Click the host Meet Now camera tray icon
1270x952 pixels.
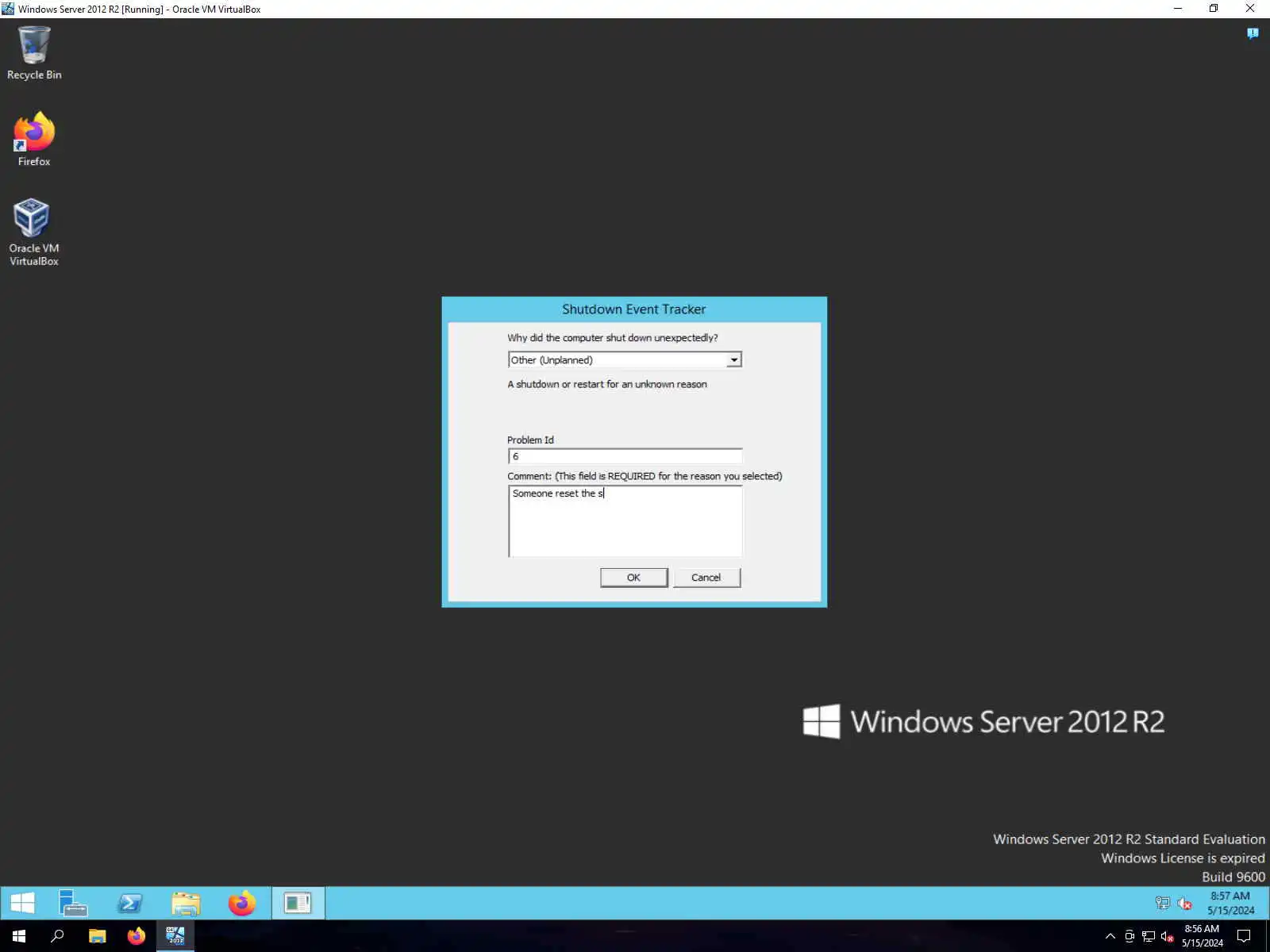(x=1130, y=936)
